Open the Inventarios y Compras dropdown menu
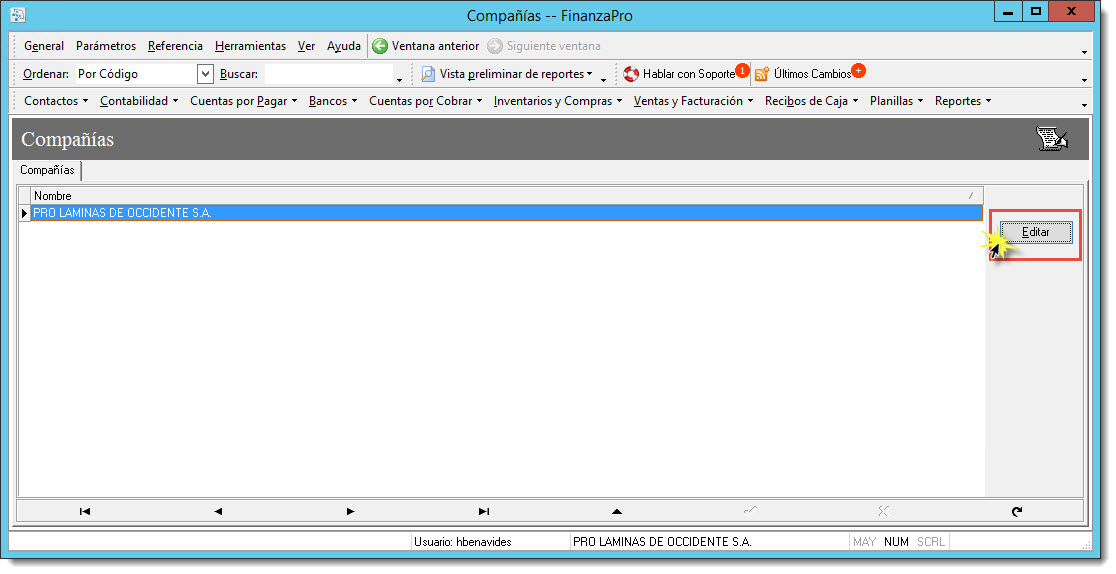Image resolution: width=1116 pixels, height=574 pixels. pyautogui.click(x=558, y=101)
